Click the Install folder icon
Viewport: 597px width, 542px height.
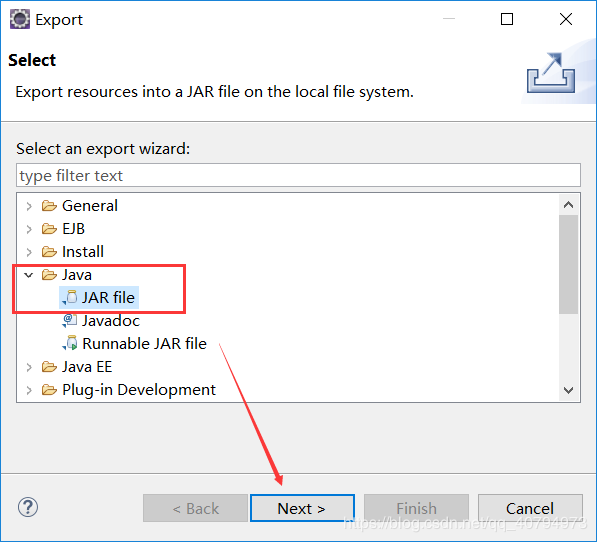49,252
